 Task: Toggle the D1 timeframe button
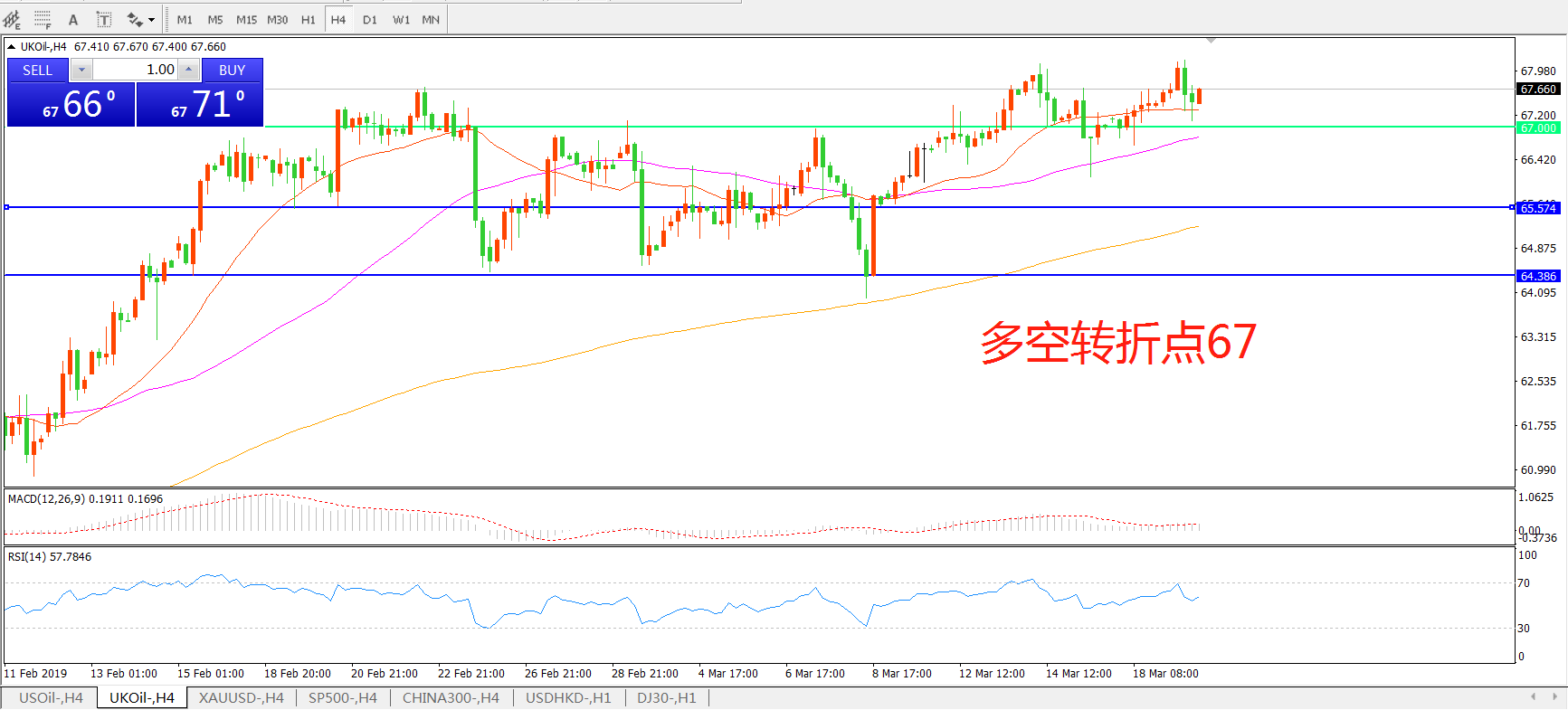369,20
